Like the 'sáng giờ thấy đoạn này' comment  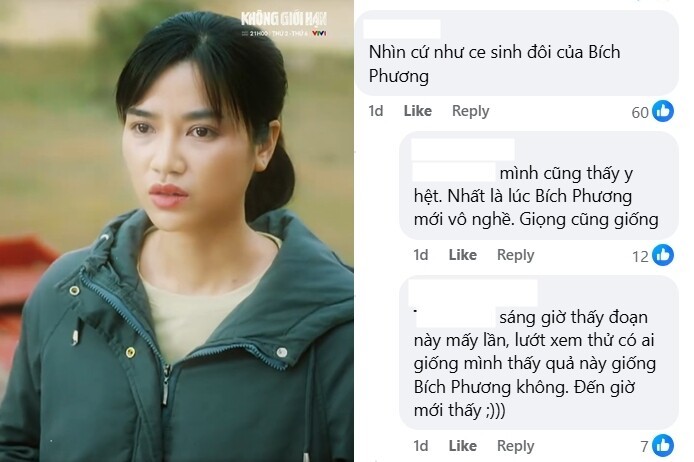click(x=463, y=446)
